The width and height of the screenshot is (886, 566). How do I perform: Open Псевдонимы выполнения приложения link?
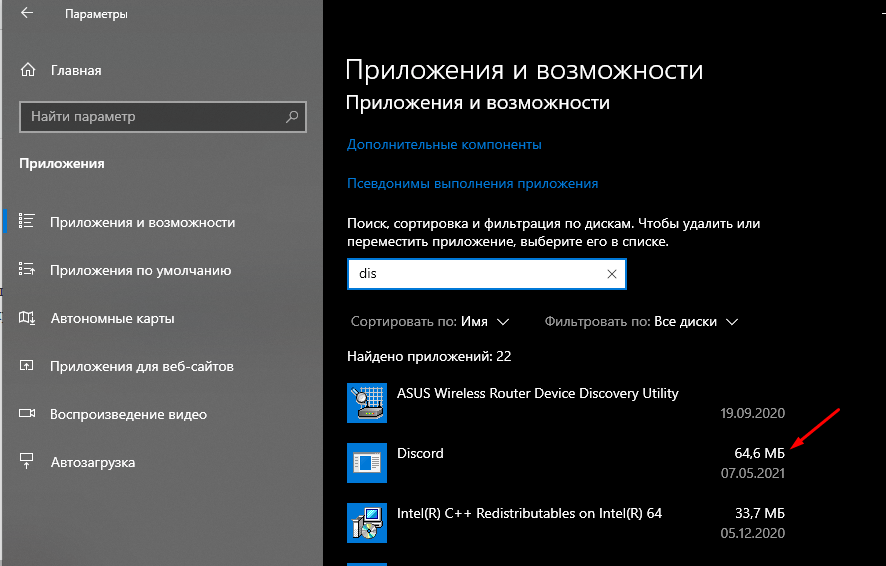point(472,184)
